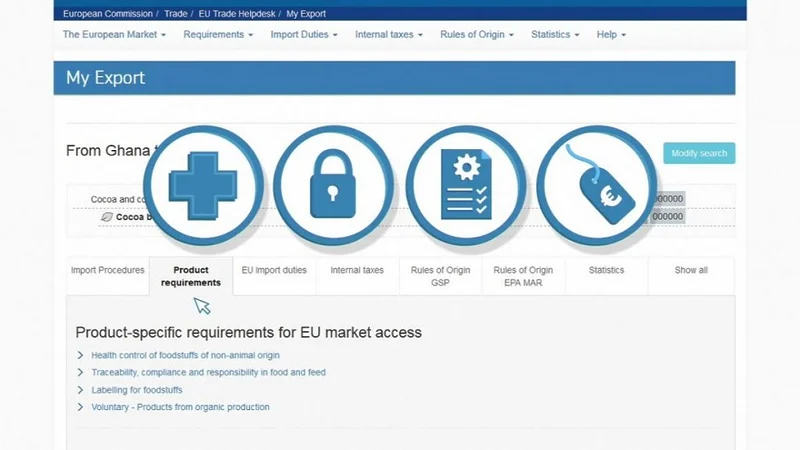Expand the Health control of foodstuffs chevron
The width and height of the screenshot is (800, 450).
80,355
